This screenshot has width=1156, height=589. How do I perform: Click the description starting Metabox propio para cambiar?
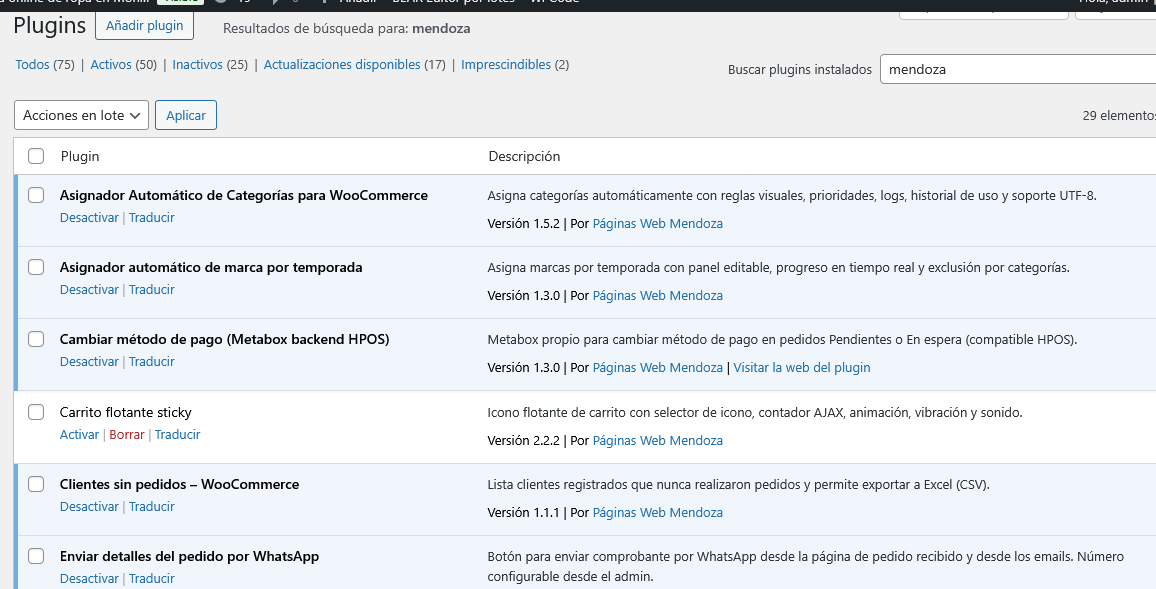(782, 340)
